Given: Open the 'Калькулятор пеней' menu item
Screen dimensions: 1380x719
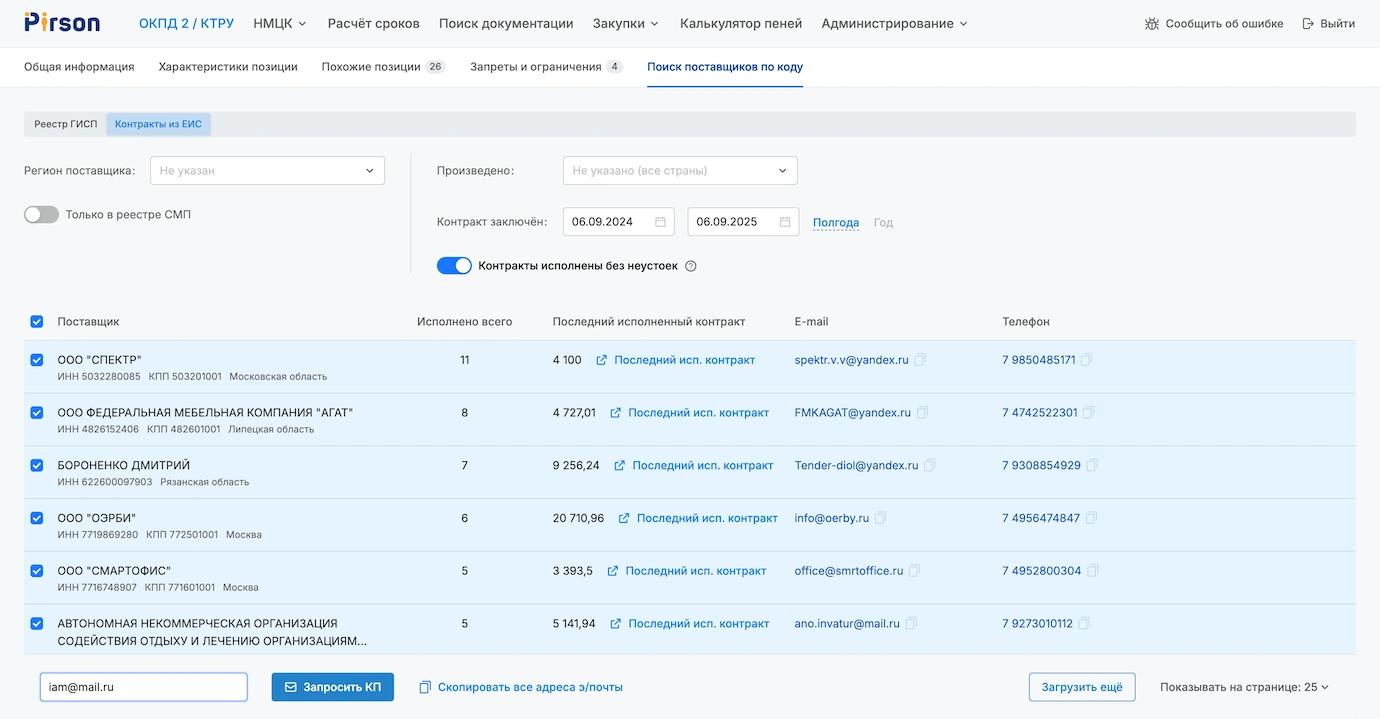Looking at the screenshot, I should pos(741,23).
